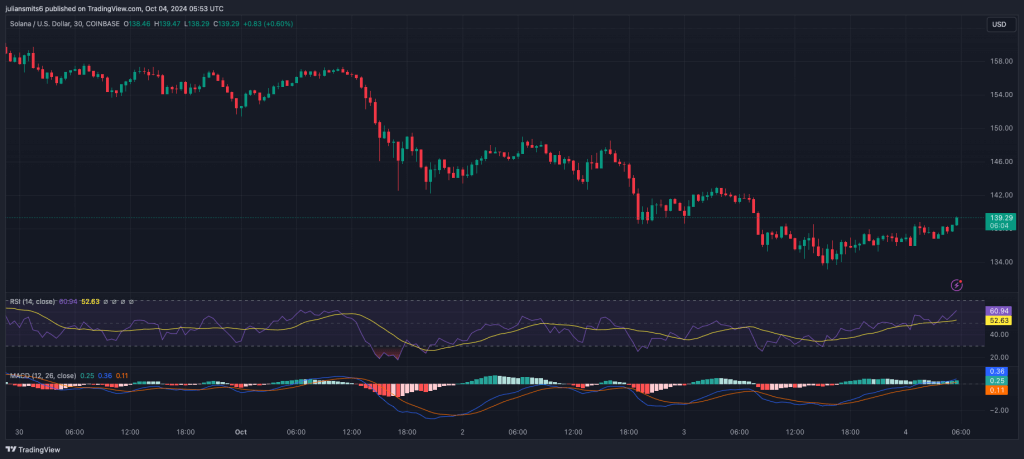The height and width of the screenshot is (459, 1024).
Task: Click the open value O138.46
Action: coord(136,24)
